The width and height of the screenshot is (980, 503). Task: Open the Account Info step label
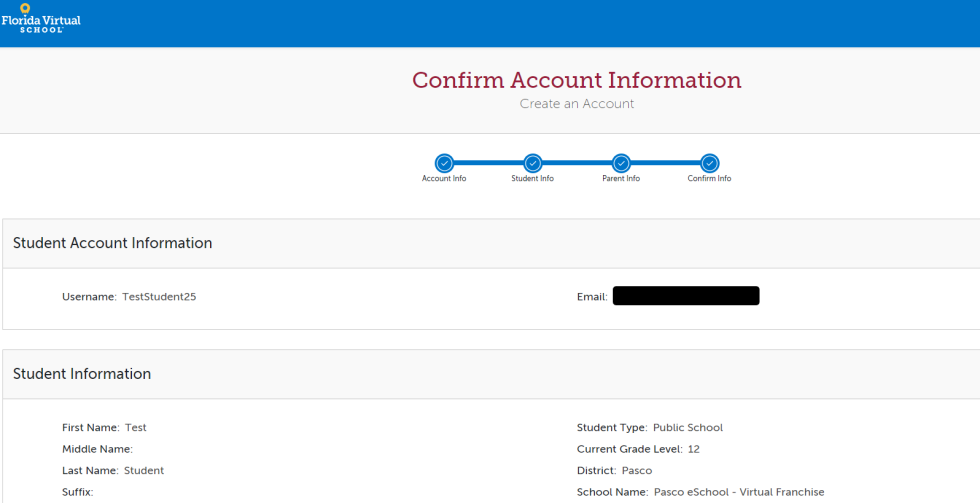pos(444,179)
